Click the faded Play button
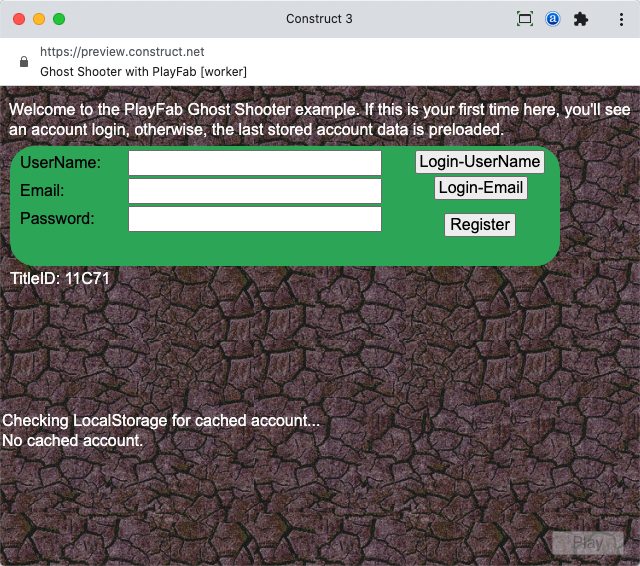 [588, 543]
